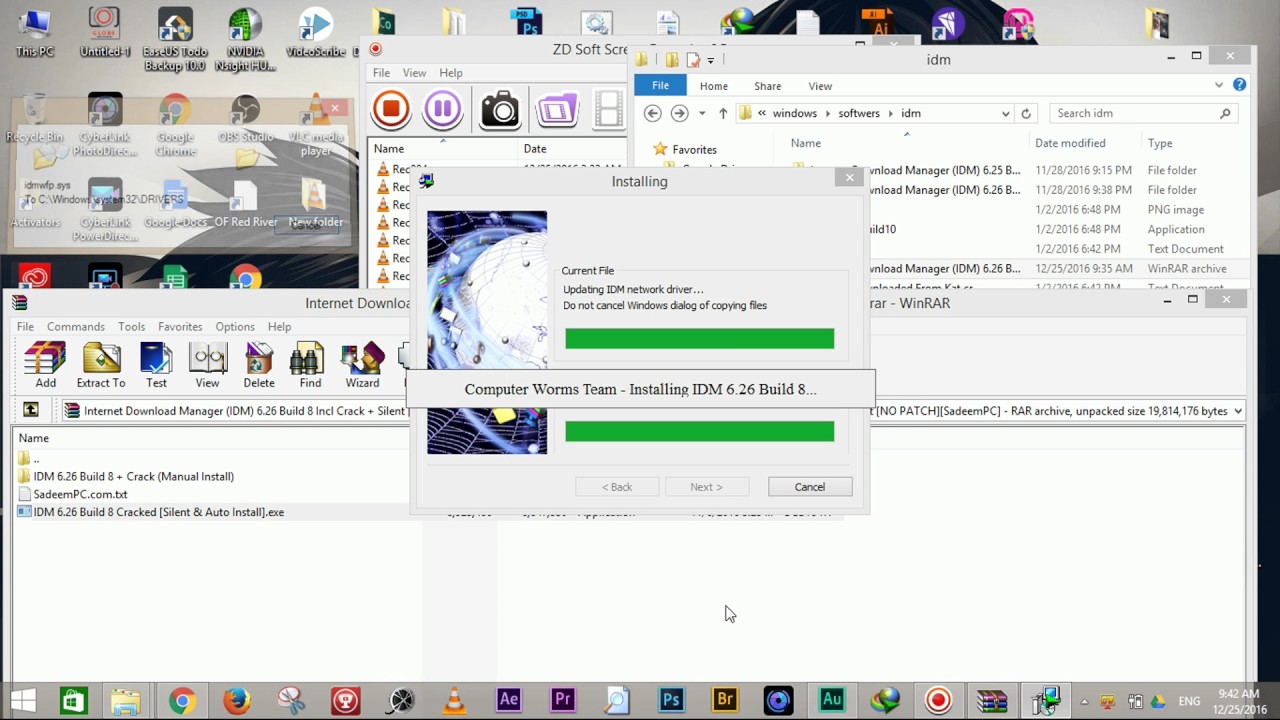
Task: Click the Explorer Help question mark icon
Action: 1239,85
